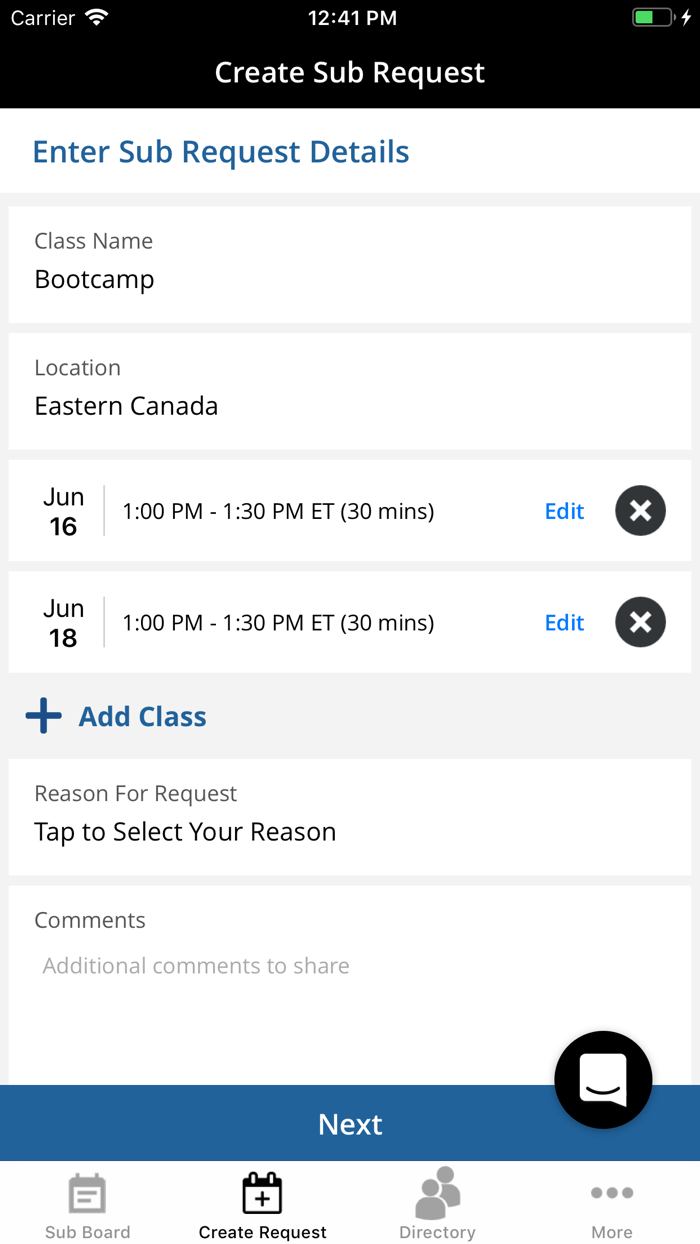Screen dimensions: 700x1244
Task: Remove the Jun 16 class with X button
Action: [640, 510]
